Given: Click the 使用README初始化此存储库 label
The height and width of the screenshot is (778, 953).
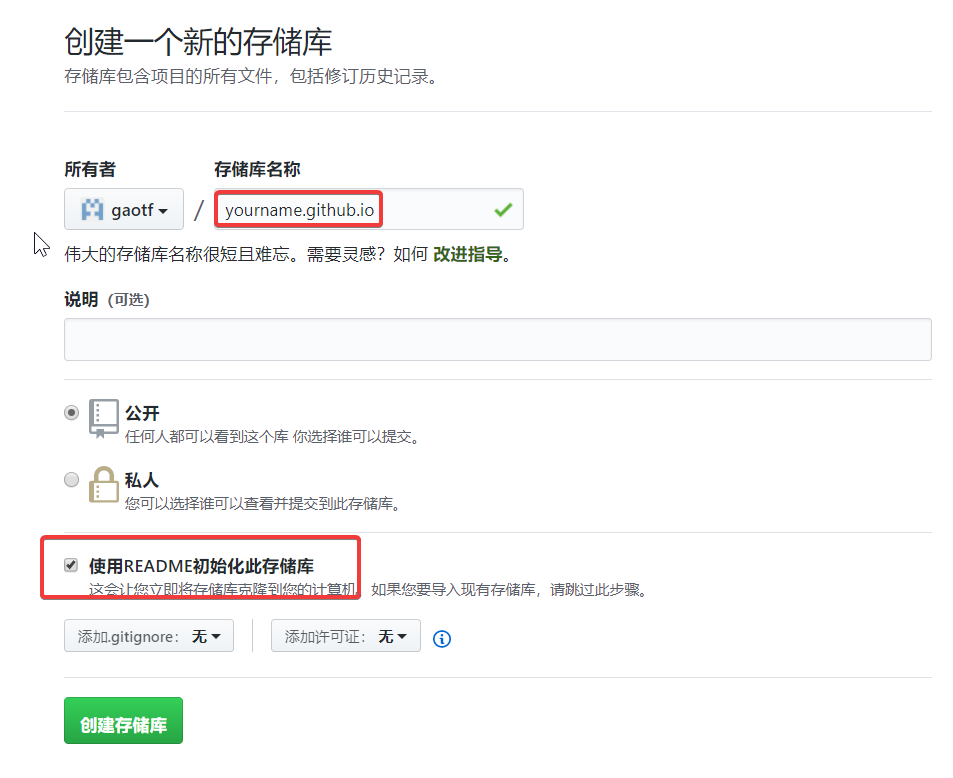Looking at the screenshot, I should click(x=201, y=566).
